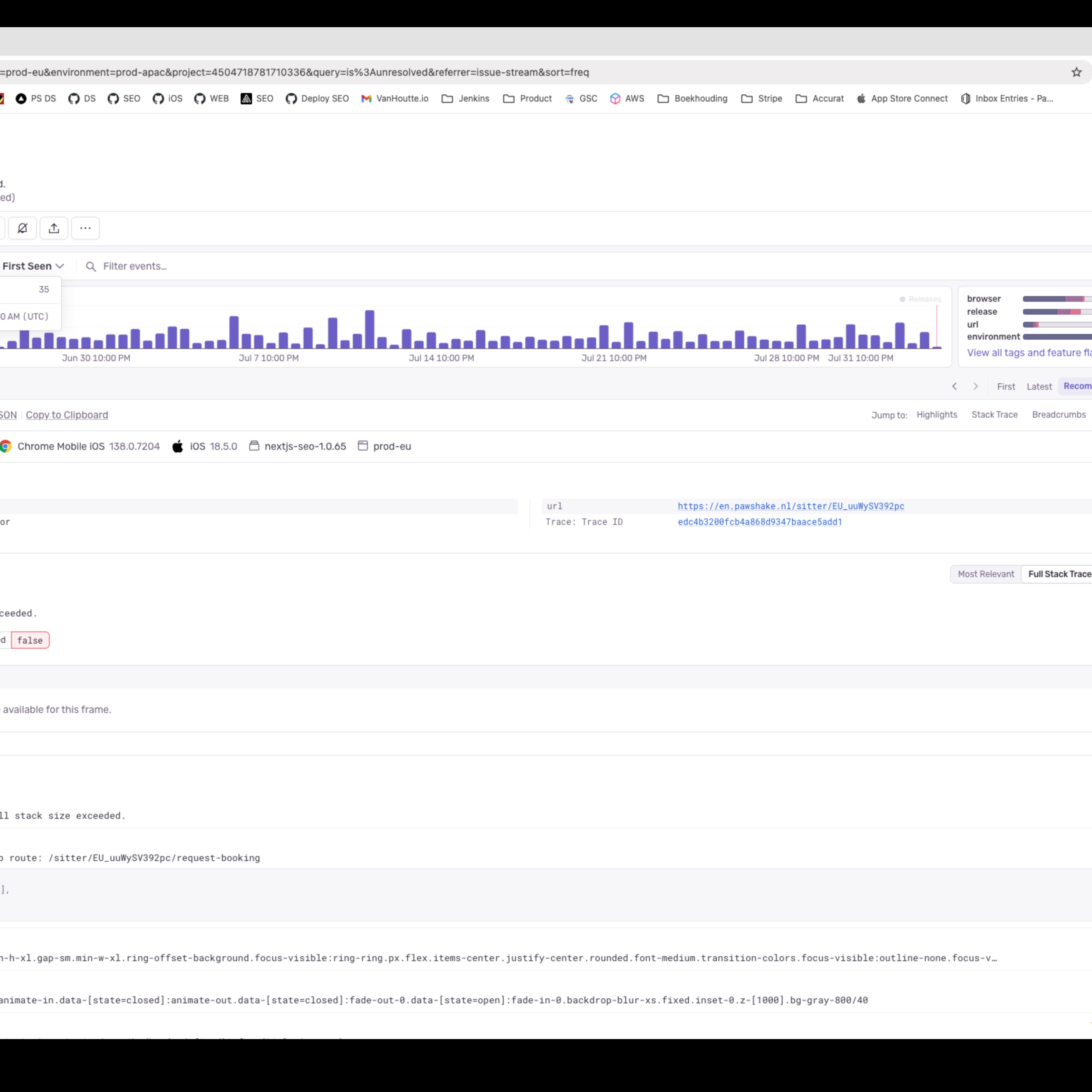Screen dimensions: 1092x1092
Task: Open the pawshake sitter url link
Action: click(x=791, y=506)
